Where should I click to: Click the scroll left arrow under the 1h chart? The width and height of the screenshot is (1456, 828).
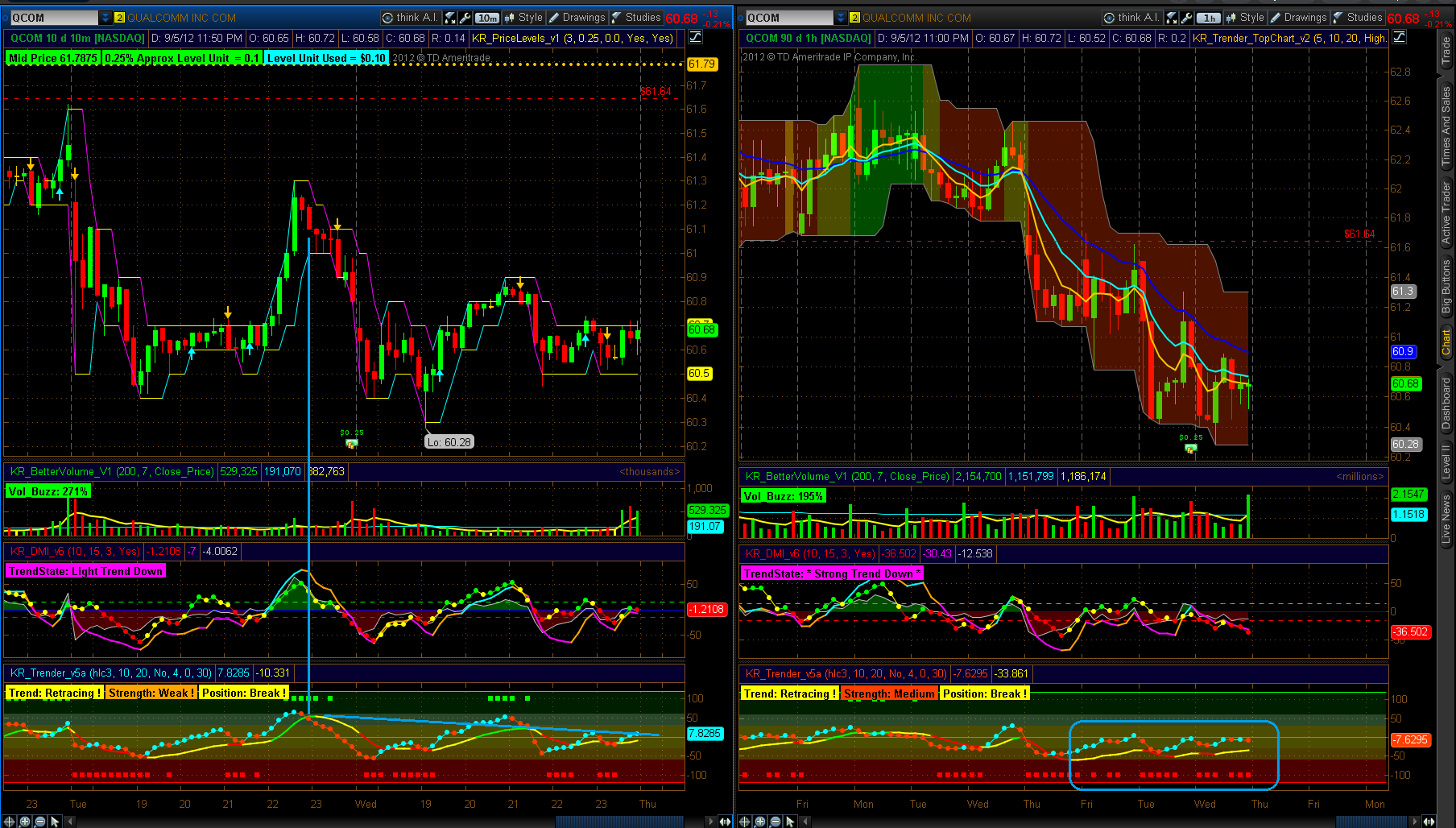click(806, 822)
